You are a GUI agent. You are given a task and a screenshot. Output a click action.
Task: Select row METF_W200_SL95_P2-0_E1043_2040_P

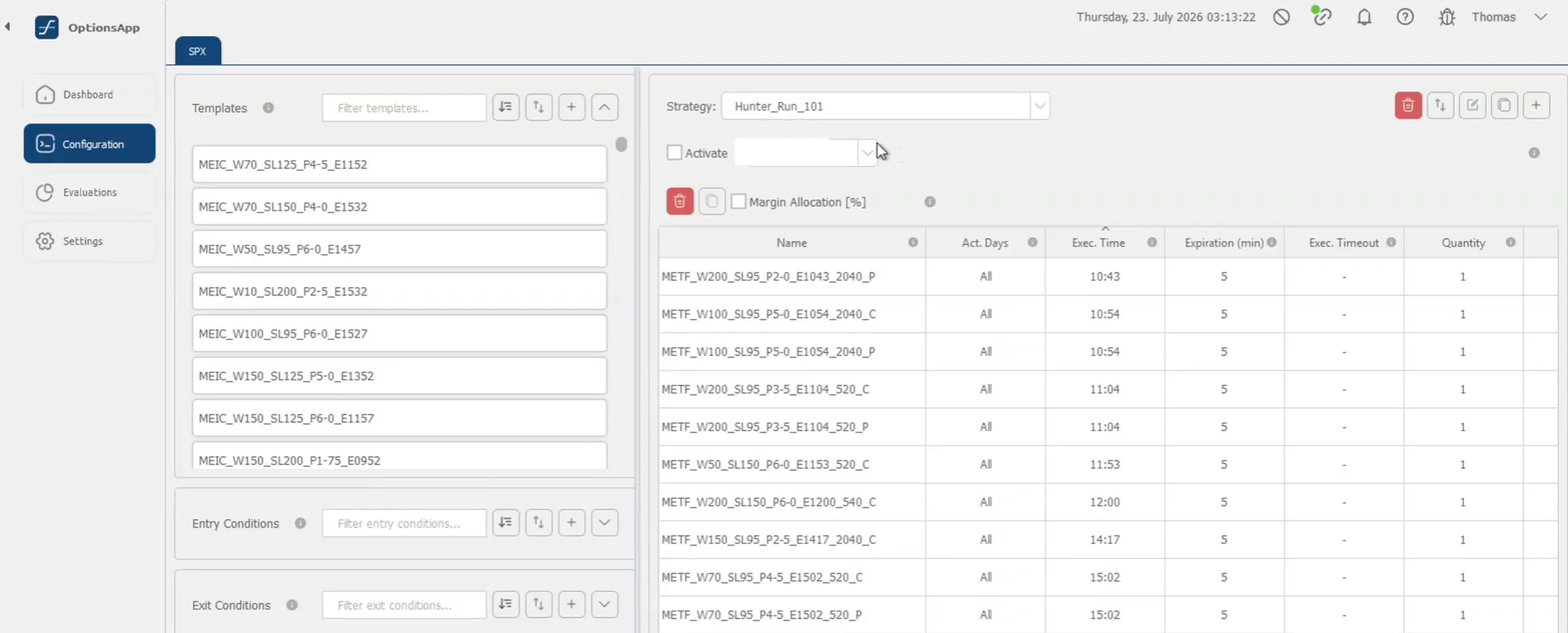pyautogui.click(x=1108, y=276)
